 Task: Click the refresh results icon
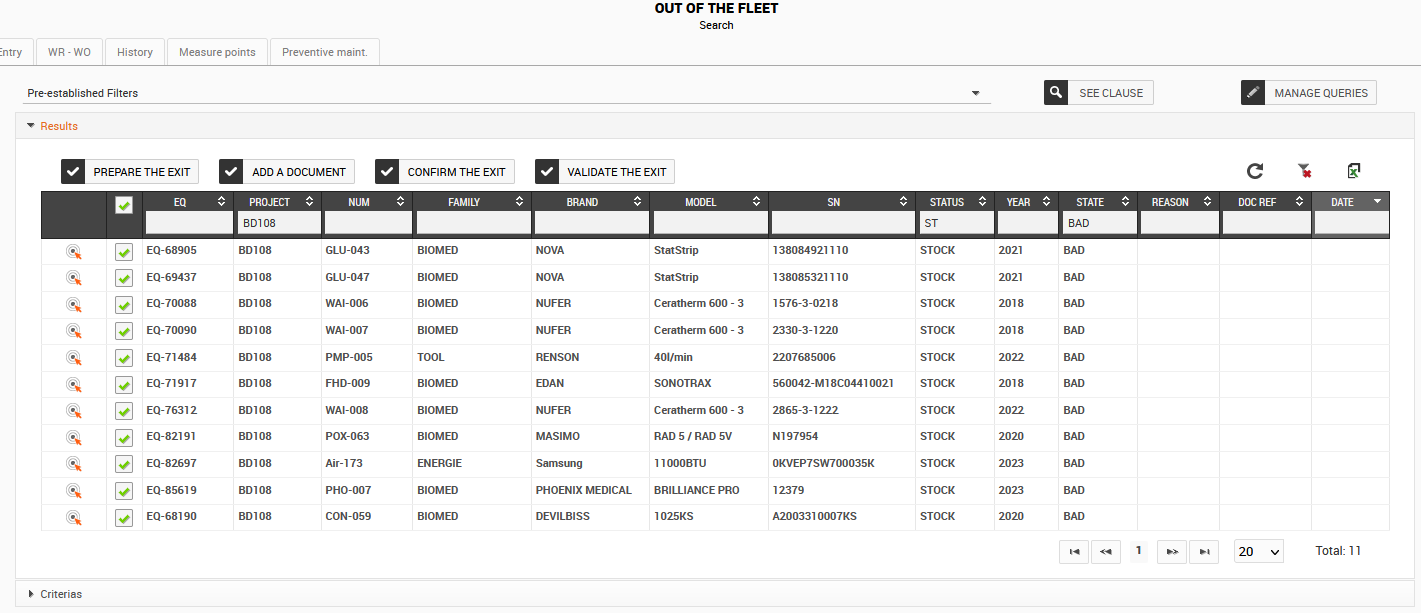(x=1255, y=171)
